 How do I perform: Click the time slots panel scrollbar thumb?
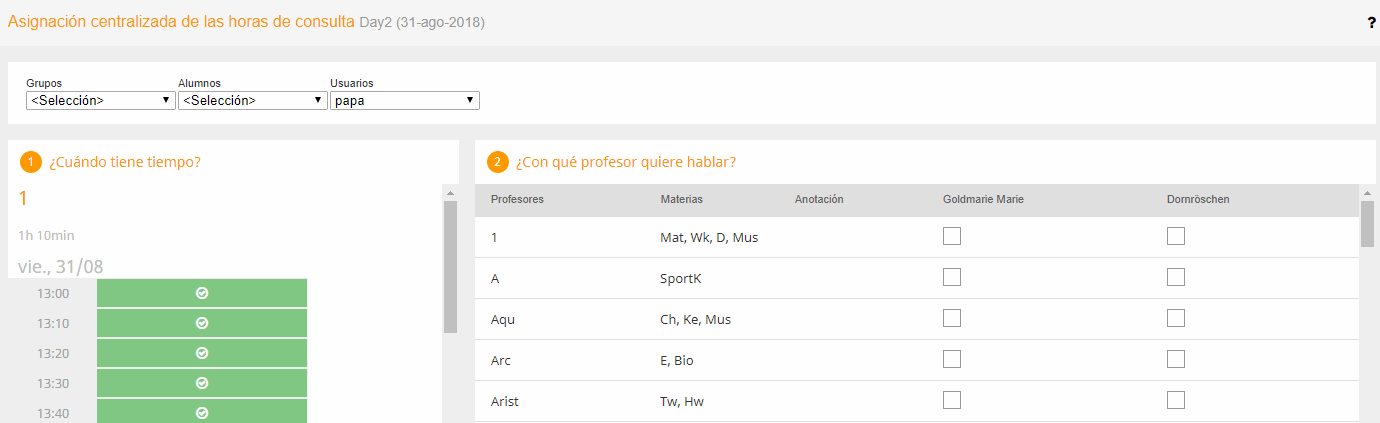tap(450, 266)
